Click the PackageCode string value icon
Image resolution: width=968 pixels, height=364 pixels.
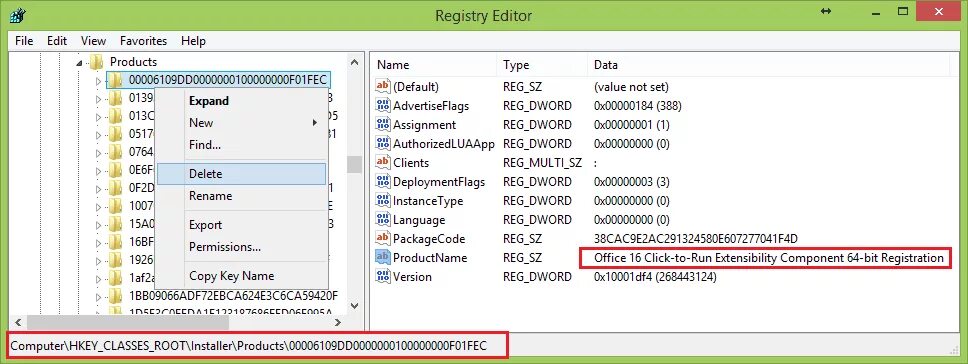point(383,239)
